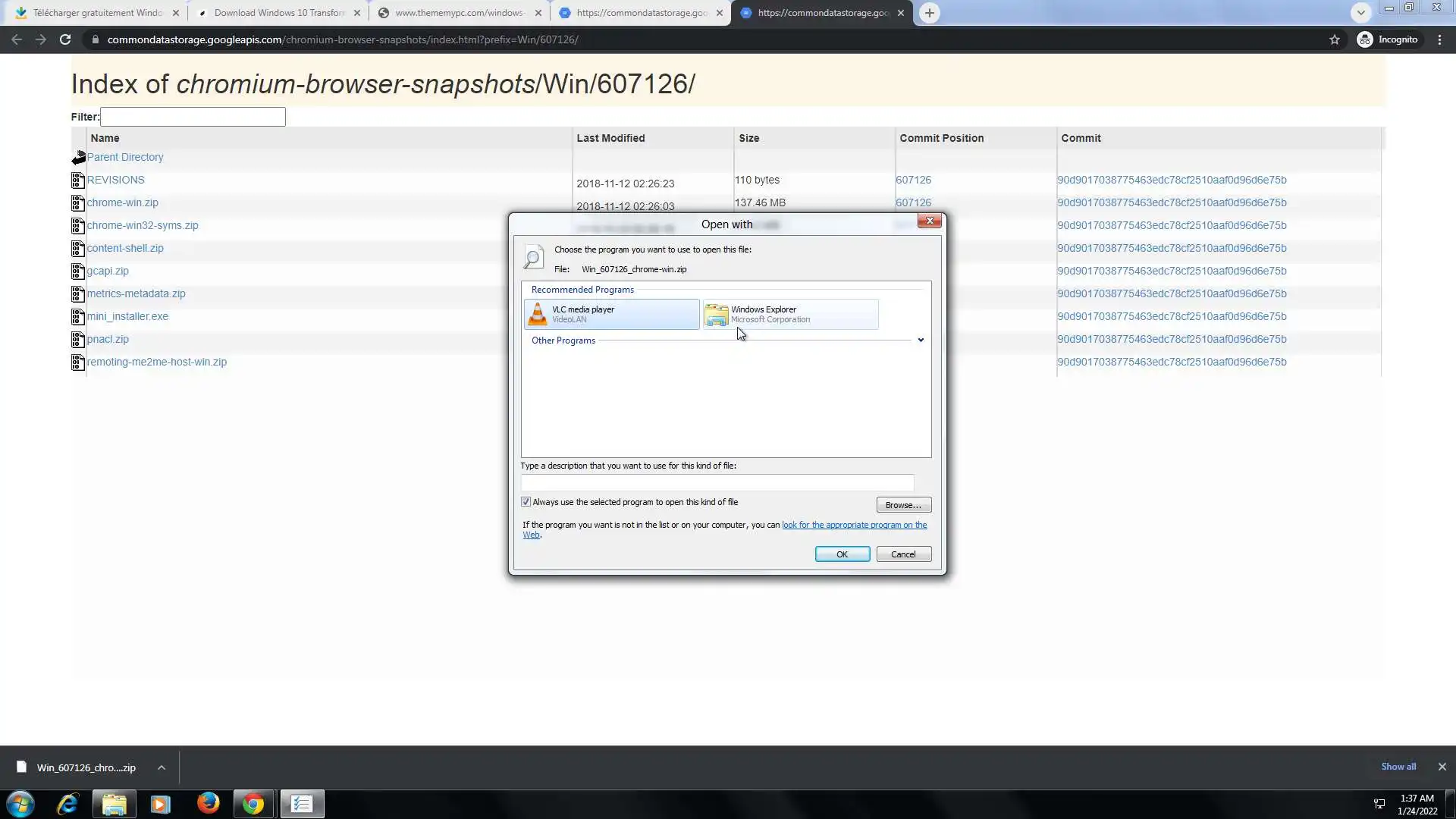1456x819 pixels.
Task: Switch to www.thememypc.com tab
Action: 458,13
